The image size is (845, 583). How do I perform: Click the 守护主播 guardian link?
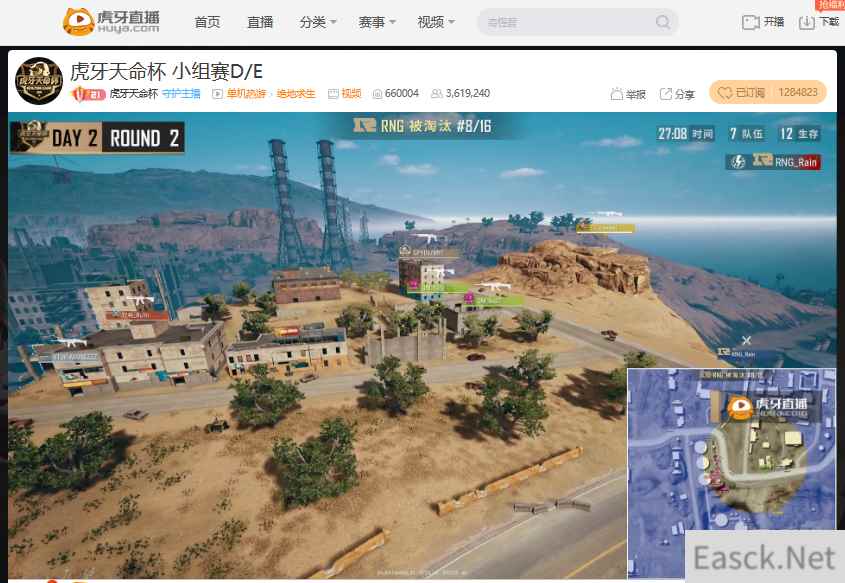181,94
